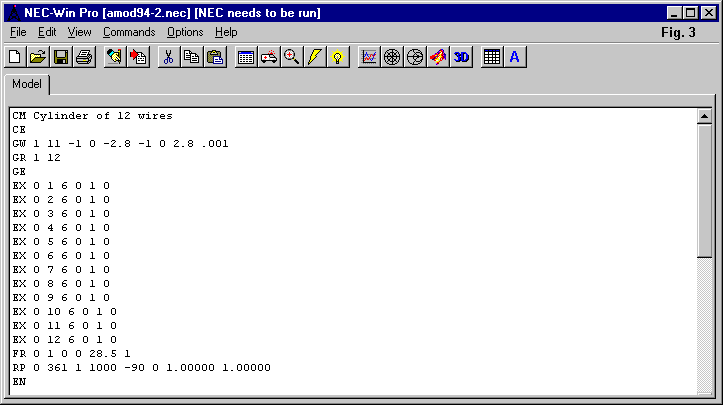This screenshot has width=723, height=405.
Task: Open a file with the folder icon
Action: pos(38,57)
